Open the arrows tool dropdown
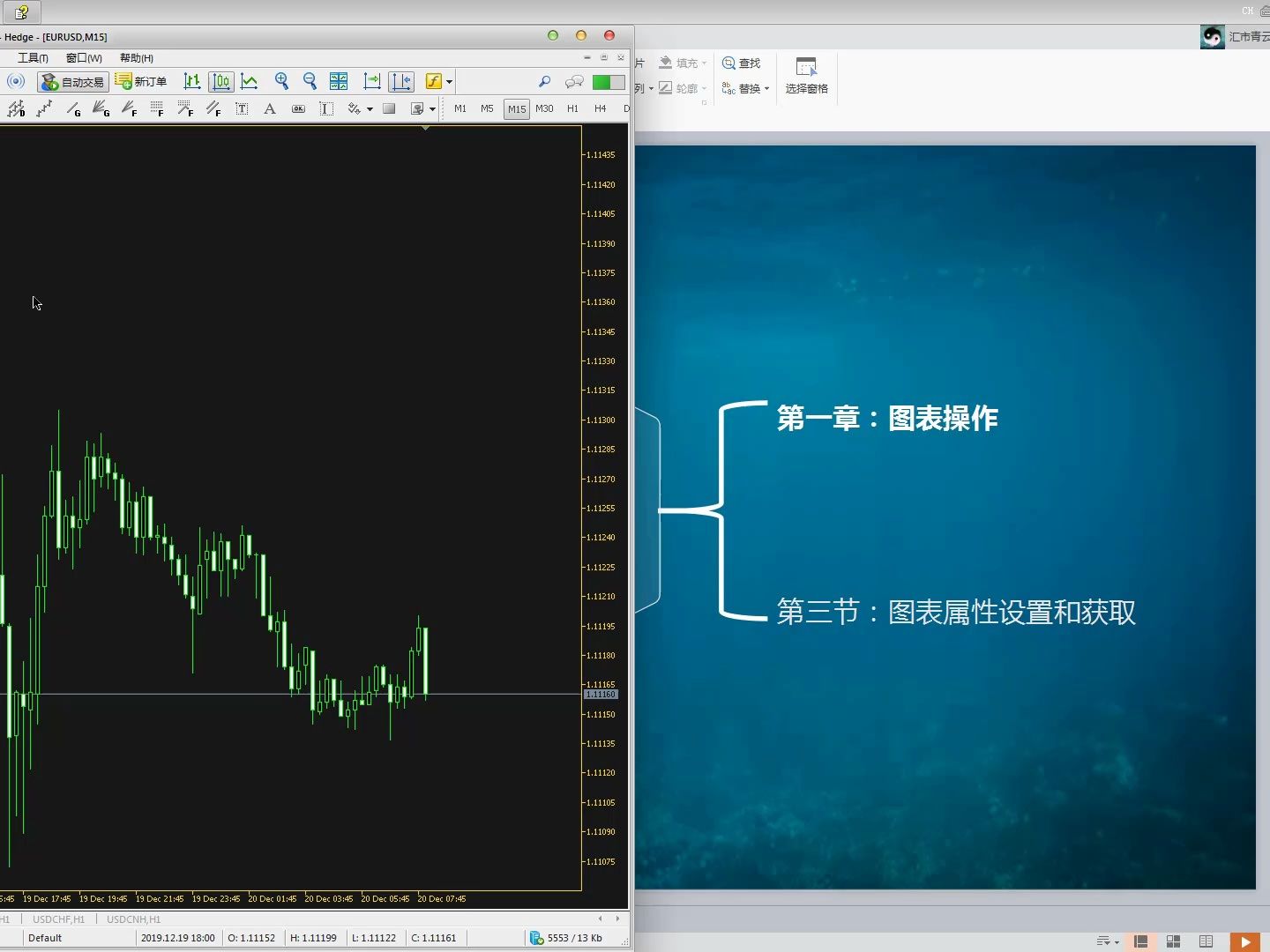The width and height of the screenshot is (1270, 952). (370, 108)
